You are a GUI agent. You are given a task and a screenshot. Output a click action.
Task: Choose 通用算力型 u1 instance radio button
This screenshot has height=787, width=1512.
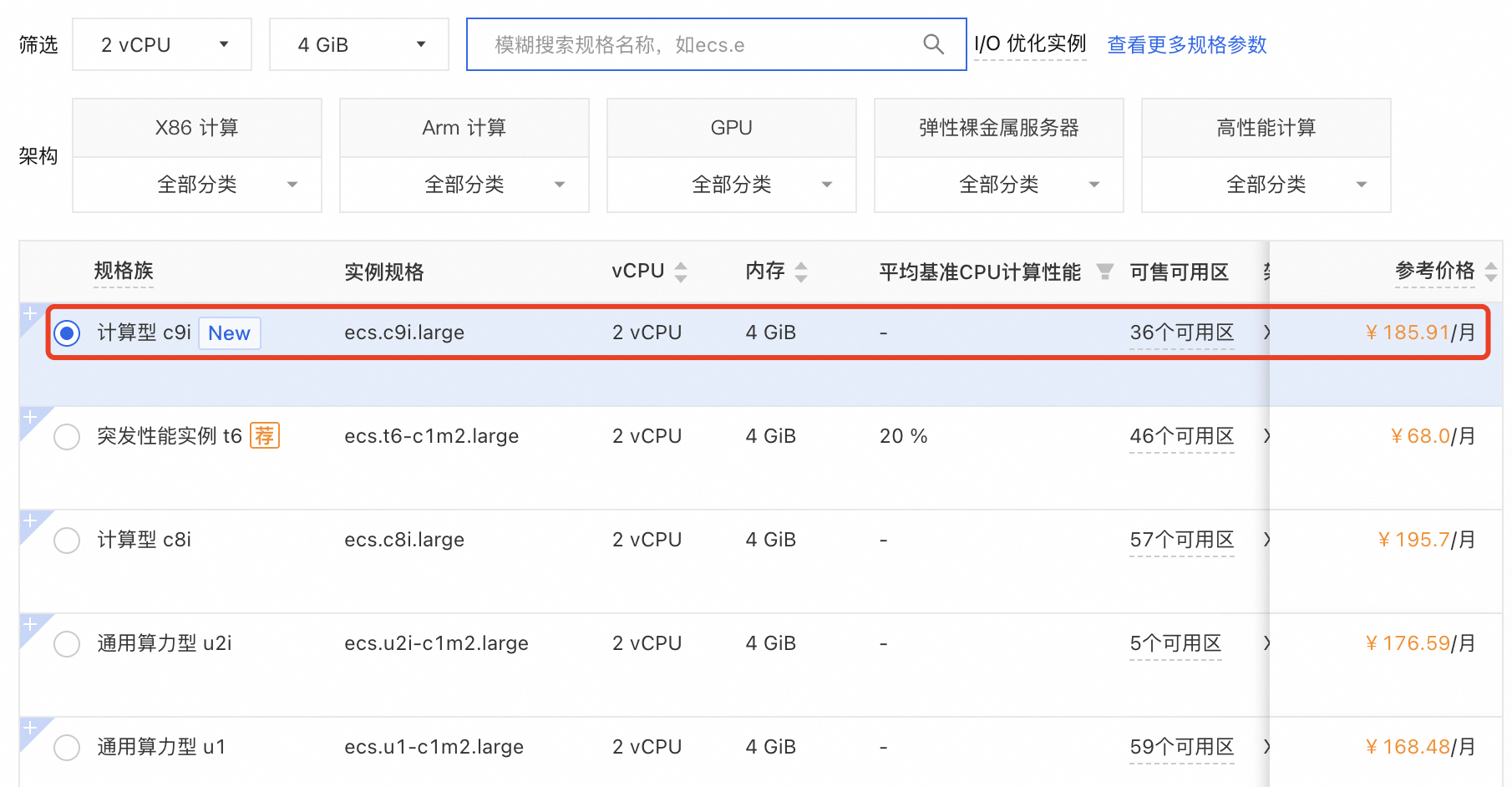pos(67,747)
